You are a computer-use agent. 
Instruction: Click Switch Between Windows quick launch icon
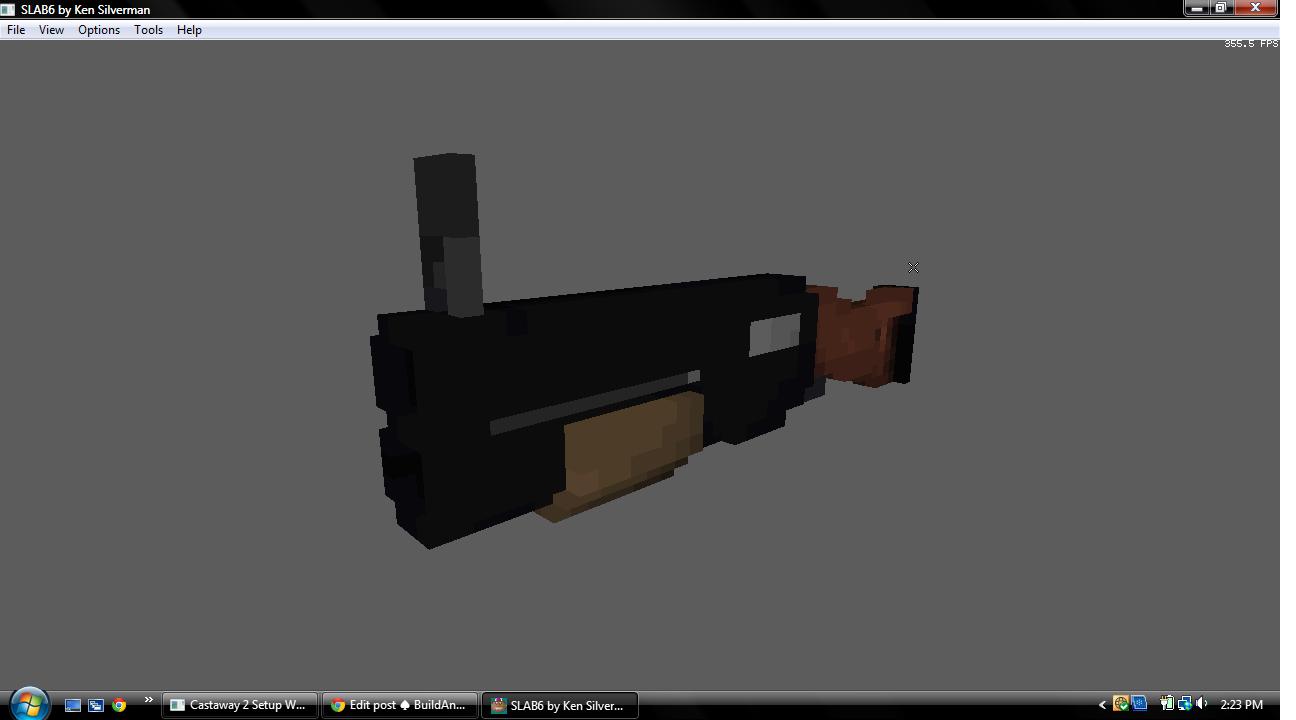tap(96, 705)
